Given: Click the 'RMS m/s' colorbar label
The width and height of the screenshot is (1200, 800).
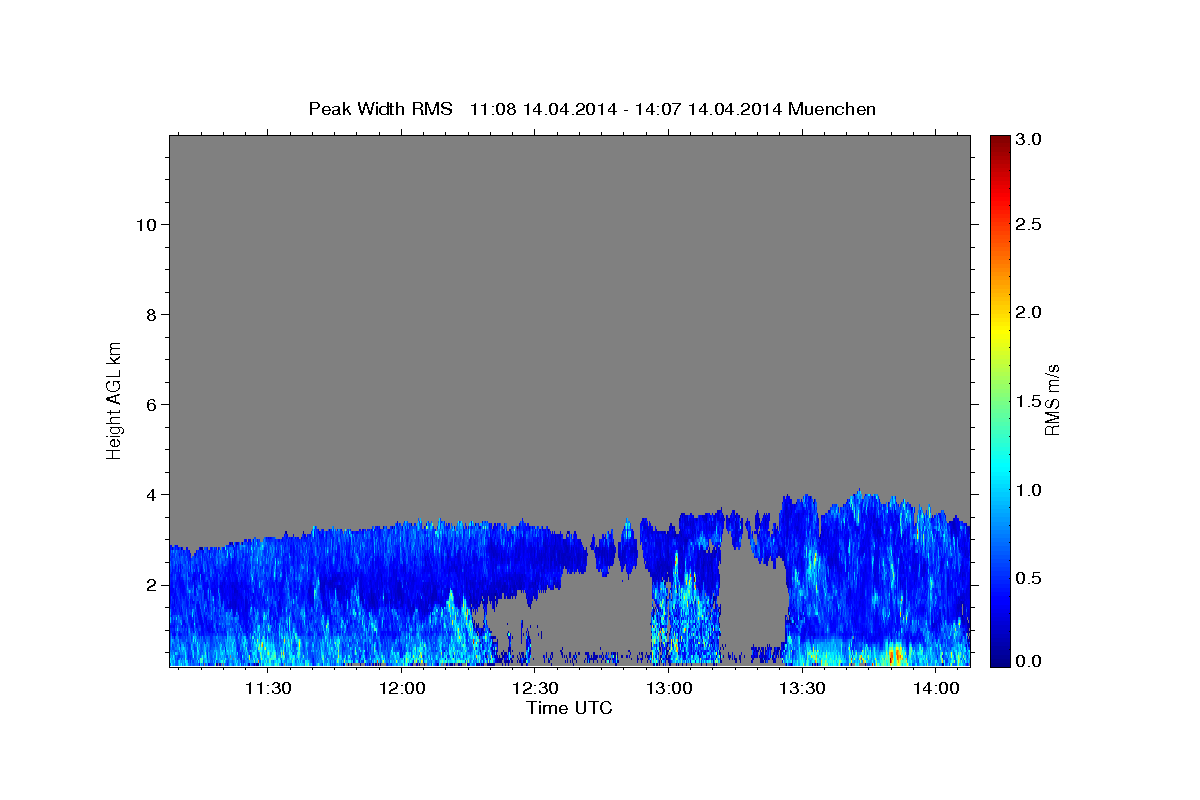Looking at the screenshot, I should (1052, 400).
